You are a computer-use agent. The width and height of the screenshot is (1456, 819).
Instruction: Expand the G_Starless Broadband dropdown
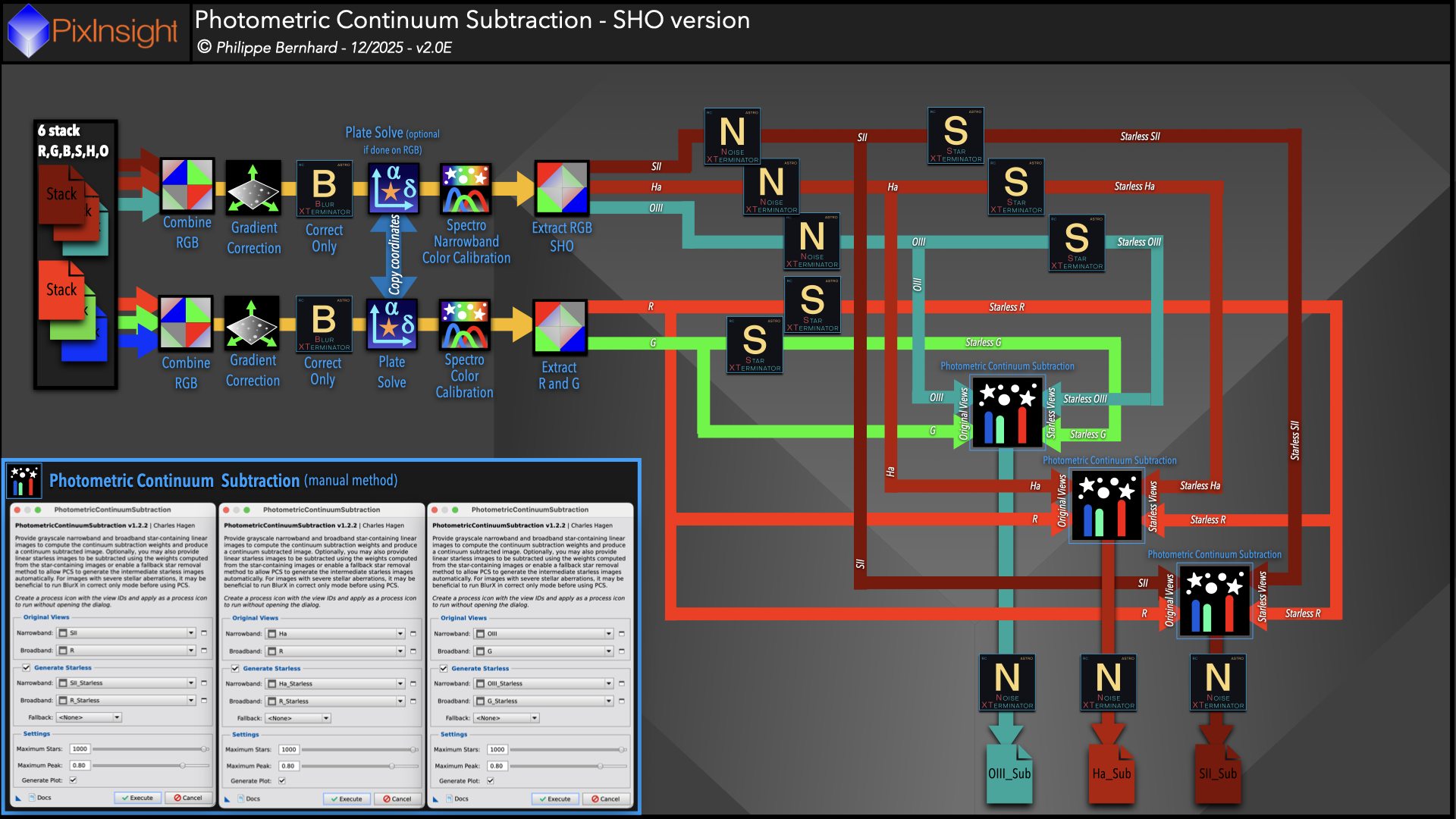[608, 701]
